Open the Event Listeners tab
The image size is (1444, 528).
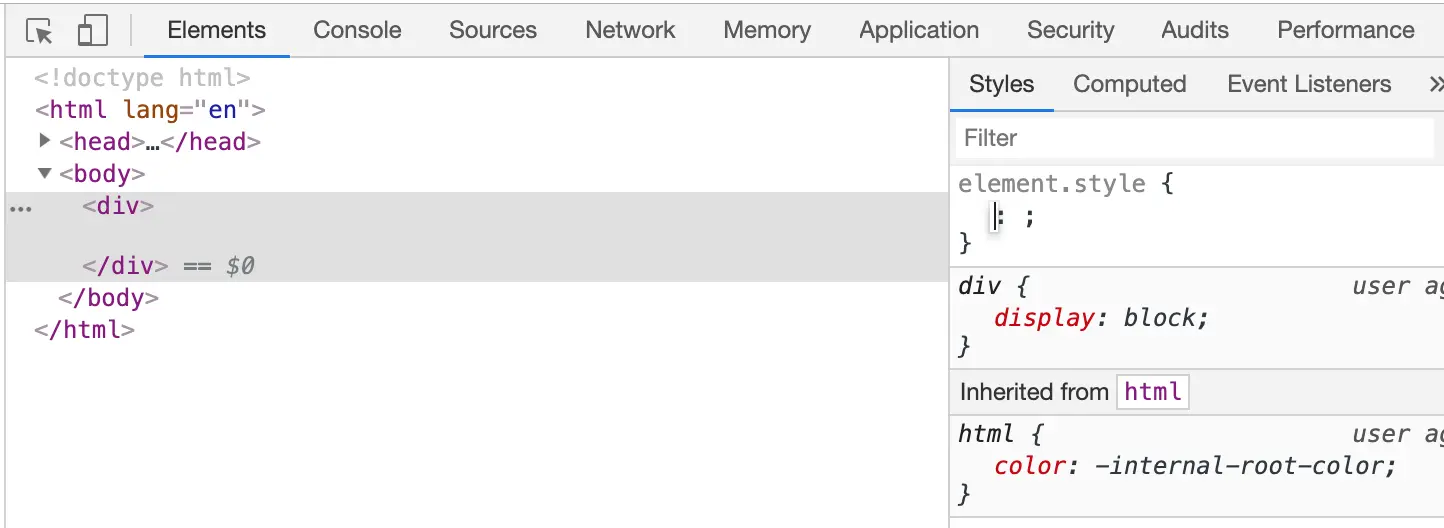coord(1308,84)
